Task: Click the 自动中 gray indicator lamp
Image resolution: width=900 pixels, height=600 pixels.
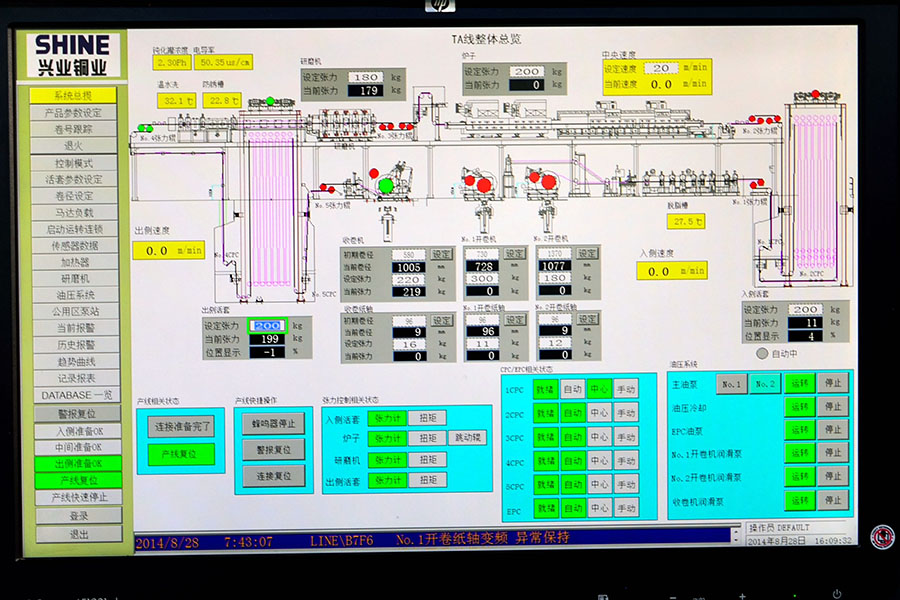Action: [762, 353]
